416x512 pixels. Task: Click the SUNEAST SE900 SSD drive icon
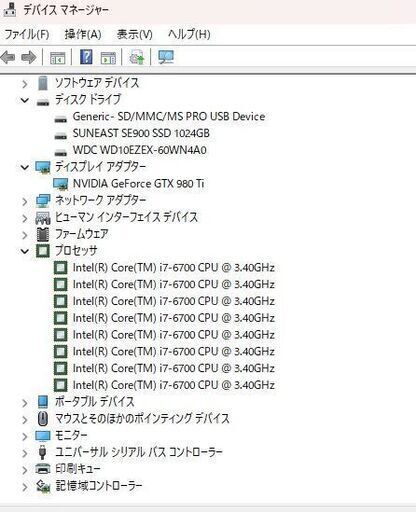(60, 136)
